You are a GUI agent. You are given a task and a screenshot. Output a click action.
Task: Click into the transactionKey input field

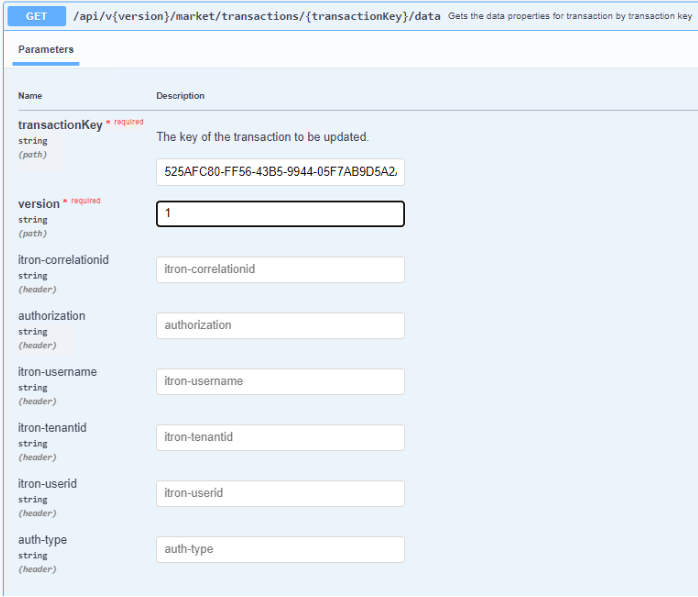click(x=280, y=172)
